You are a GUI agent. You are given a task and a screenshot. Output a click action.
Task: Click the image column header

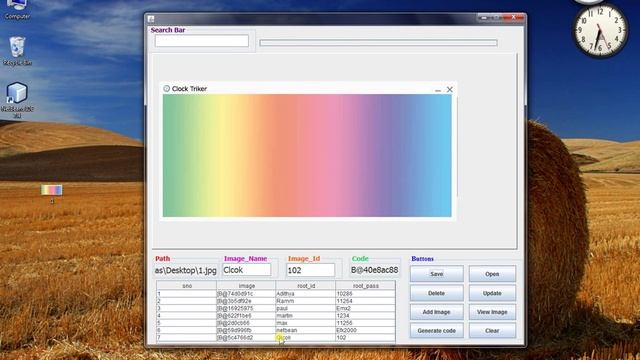246,286
